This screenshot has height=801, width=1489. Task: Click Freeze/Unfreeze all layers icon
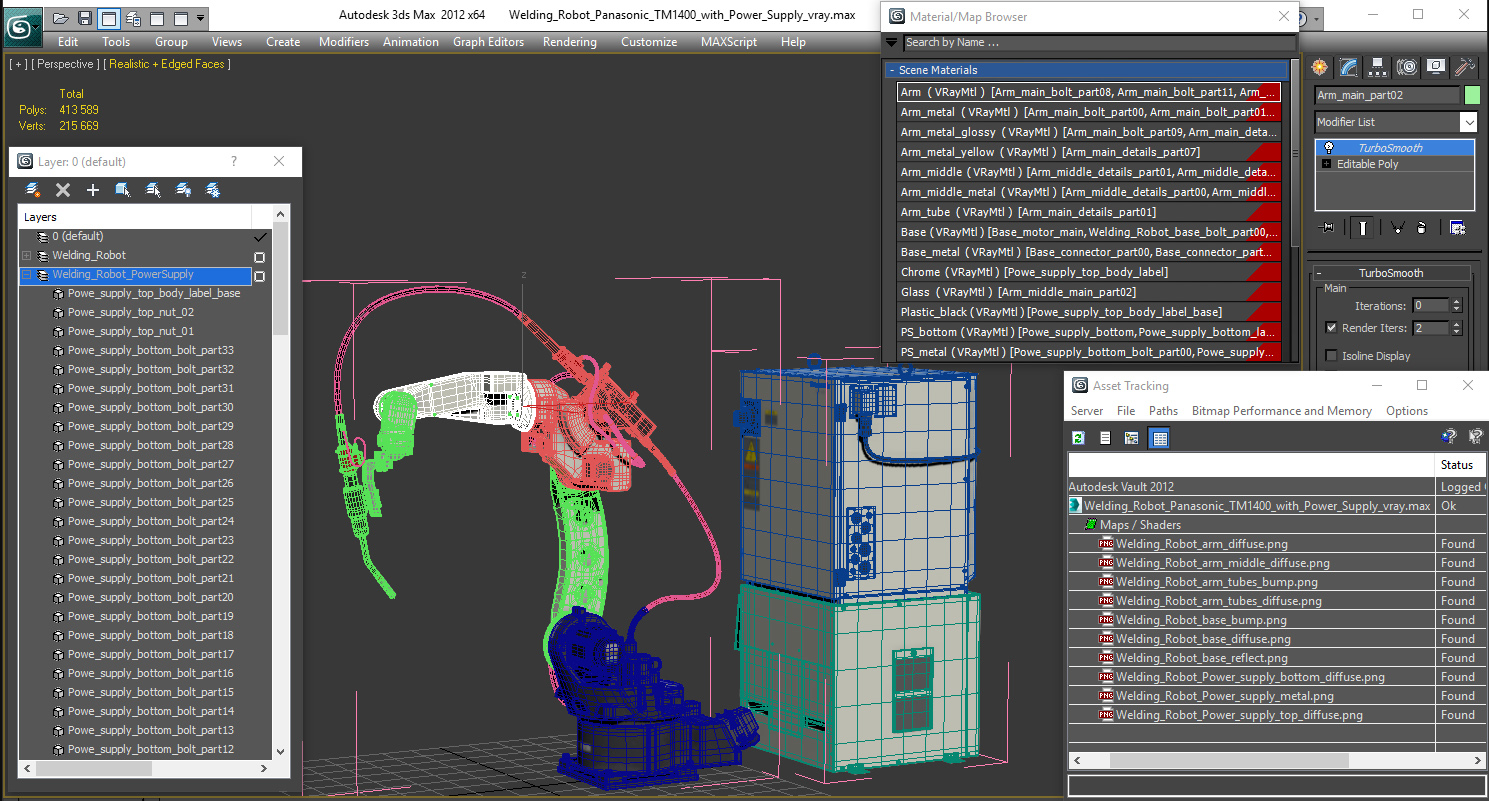[x=213, y=189]
